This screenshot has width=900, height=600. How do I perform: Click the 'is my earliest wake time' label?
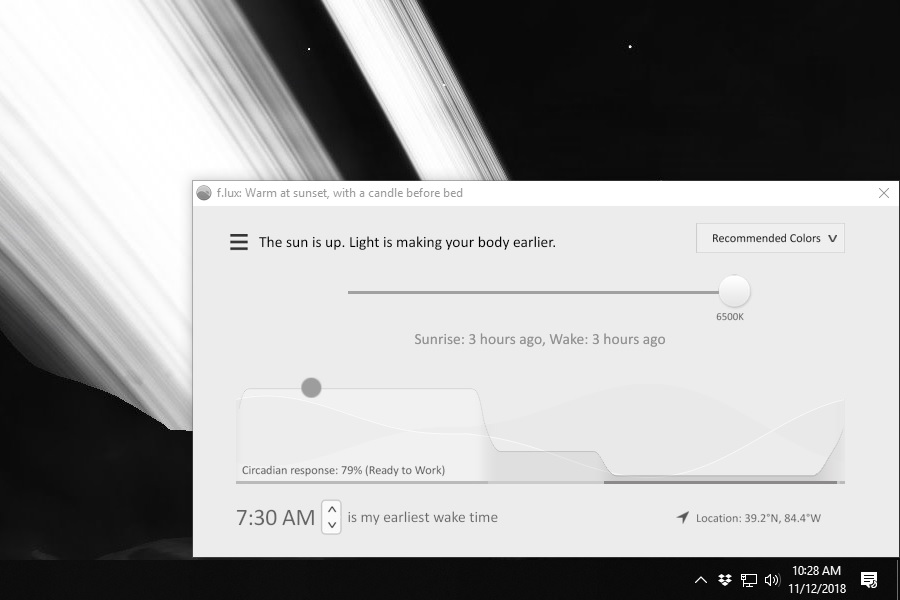[x=422, y=517]
